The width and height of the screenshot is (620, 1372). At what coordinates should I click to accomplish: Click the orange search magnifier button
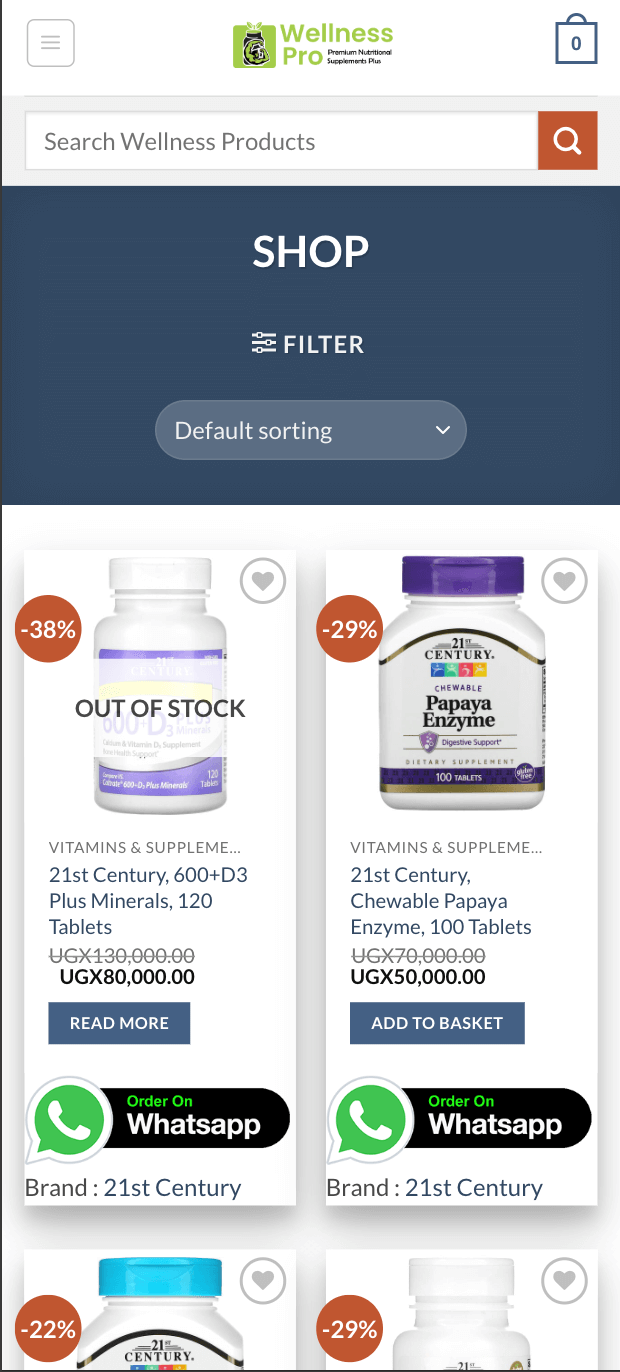pyautogui.click(x=567, y=141)
